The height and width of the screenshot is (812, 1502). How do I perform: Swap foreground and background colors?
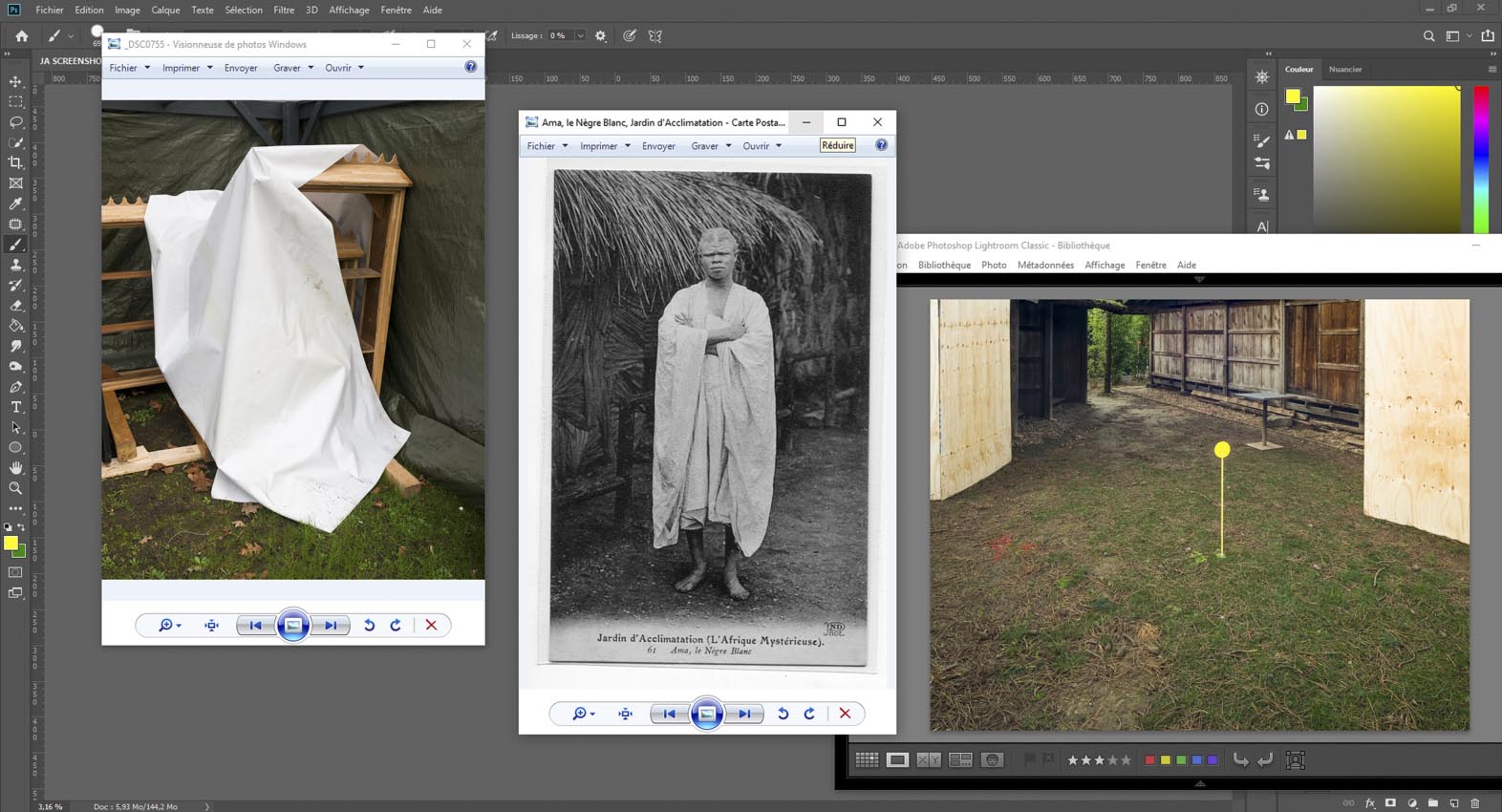[x=21, y=527]
